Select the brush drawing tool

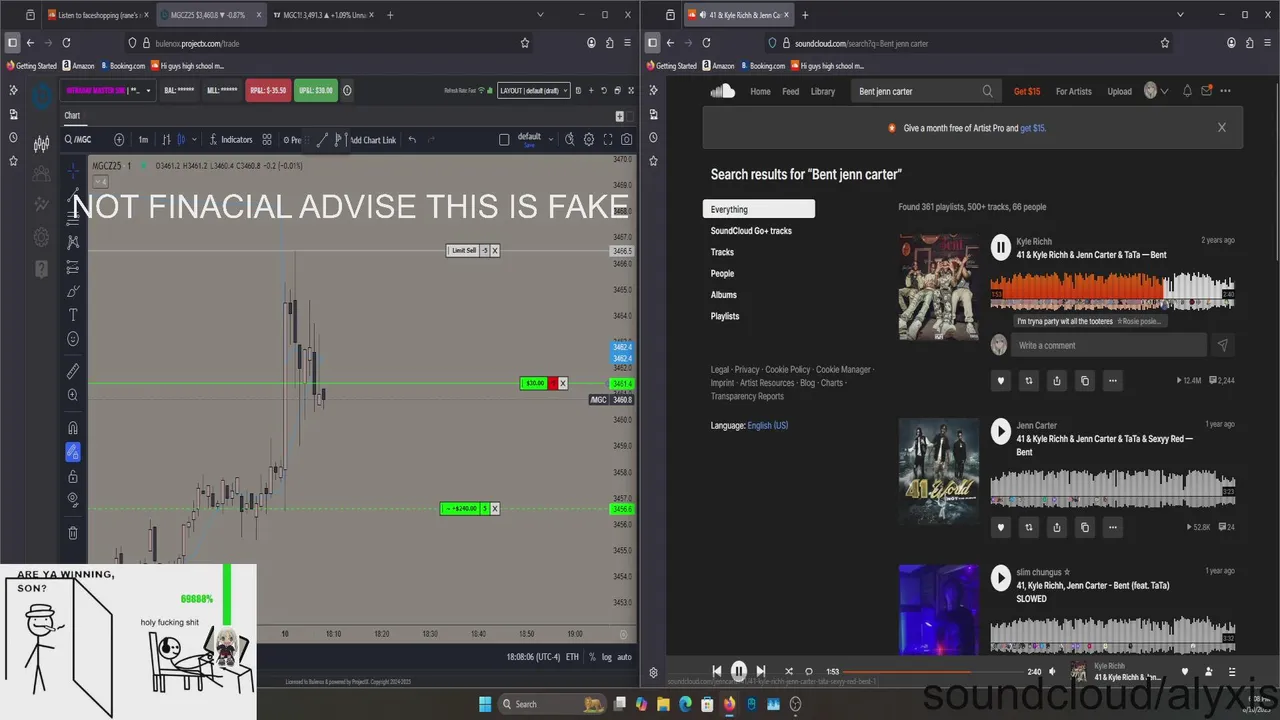[73, 291]
